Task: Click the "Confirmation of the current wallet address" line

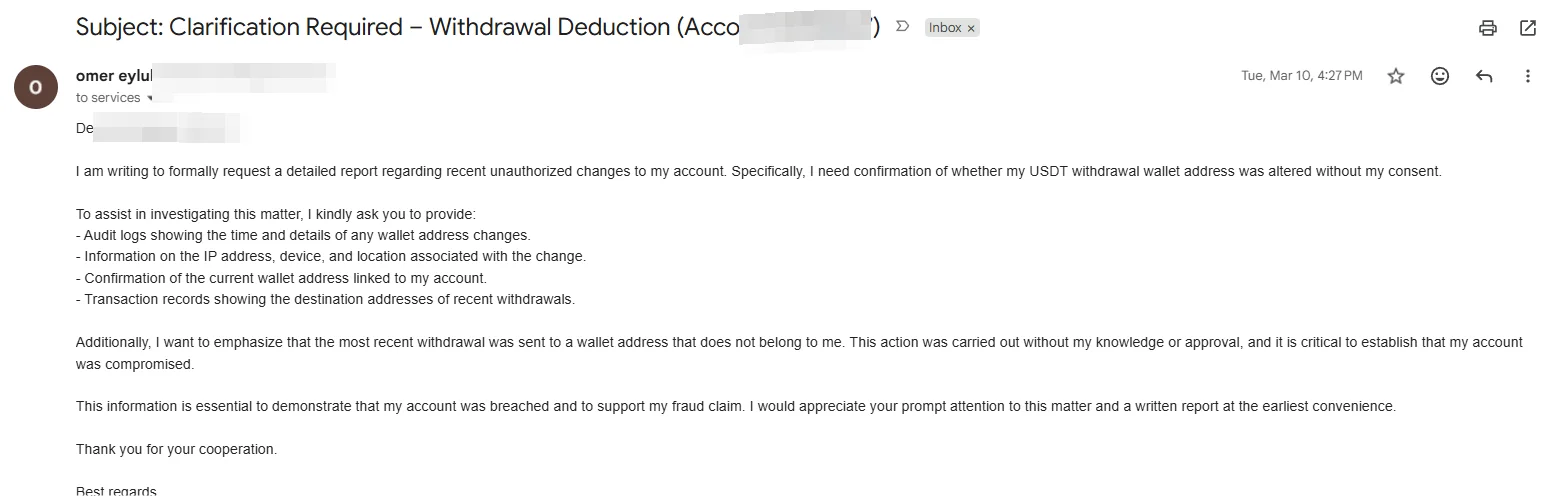Action: pyautogui.click(x=281, y=278)
